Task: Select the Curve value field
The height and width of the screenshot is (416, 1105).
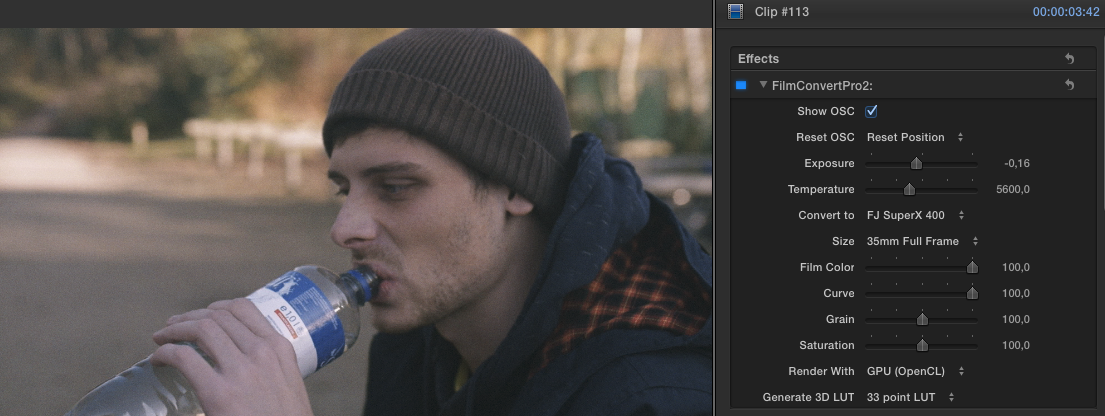Action: pyautogui.click(x=1016, y=293)
